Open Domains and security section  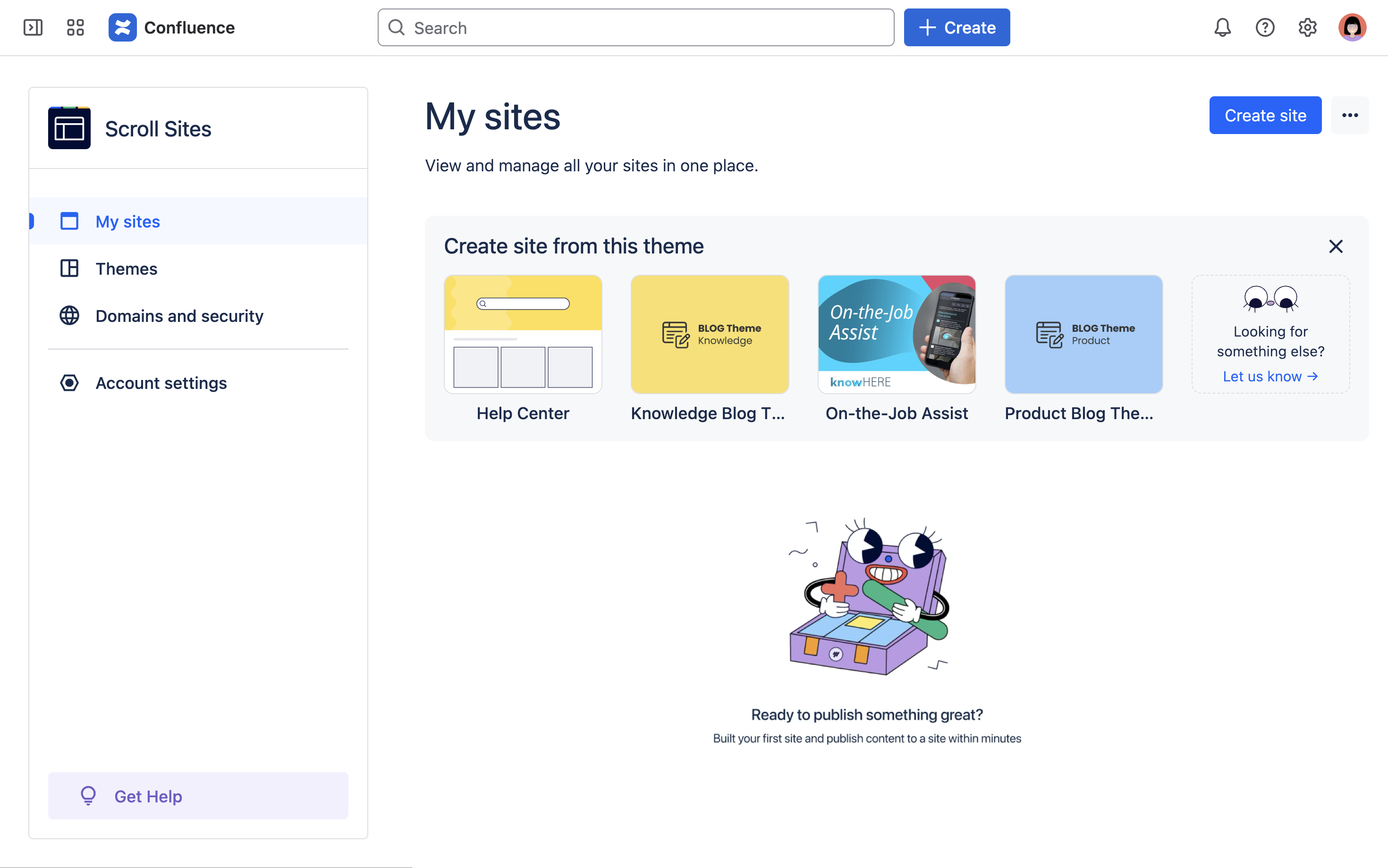point(179,316)
